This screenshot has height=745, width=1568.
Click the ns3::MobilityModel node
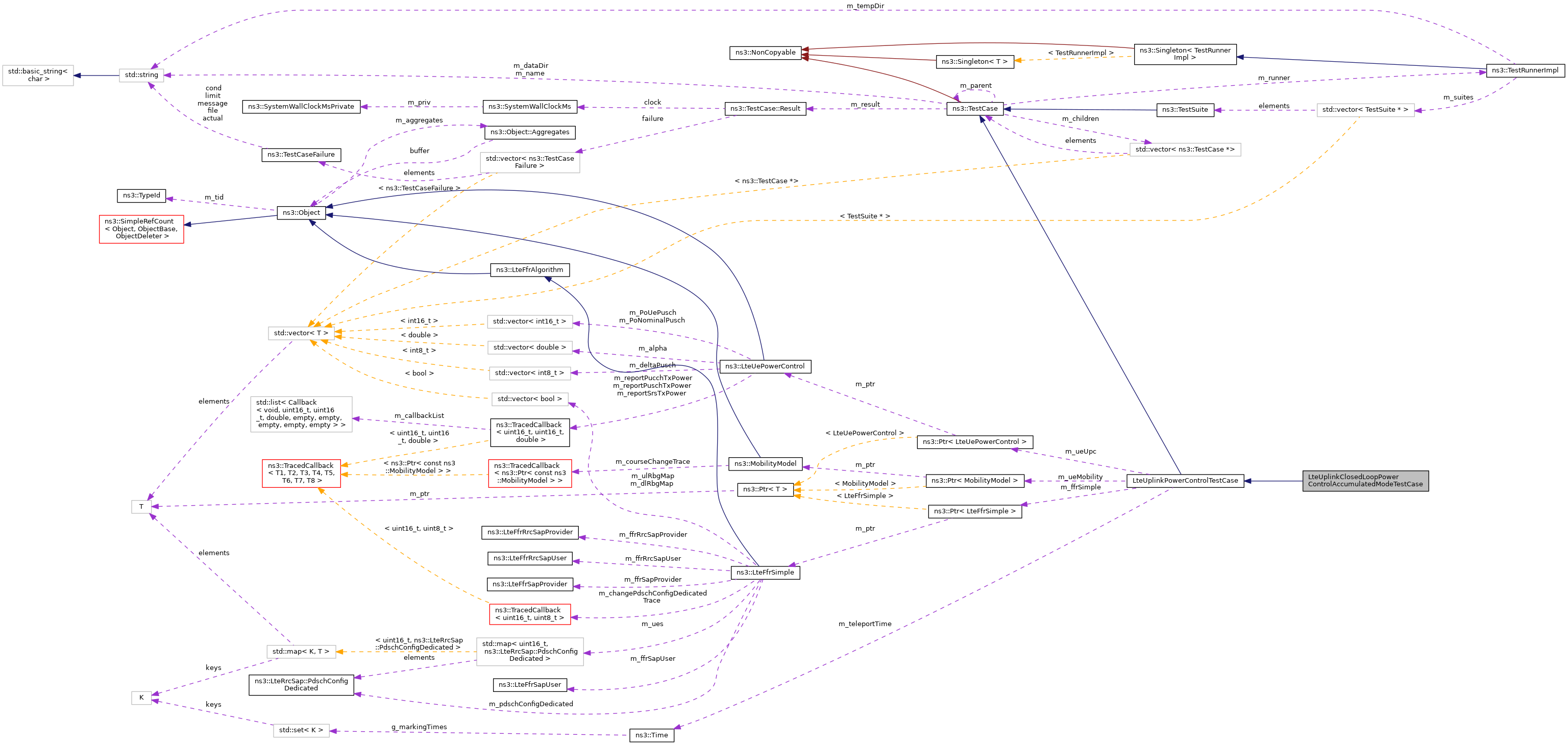[x=765, y=464]
